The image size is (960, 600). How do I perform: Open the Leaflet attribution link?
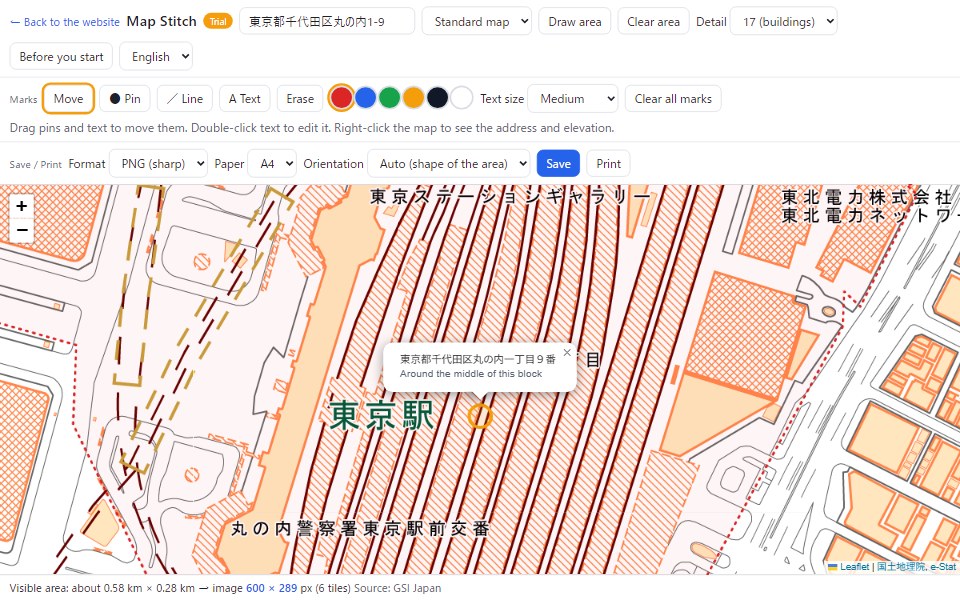click(849, 567)
